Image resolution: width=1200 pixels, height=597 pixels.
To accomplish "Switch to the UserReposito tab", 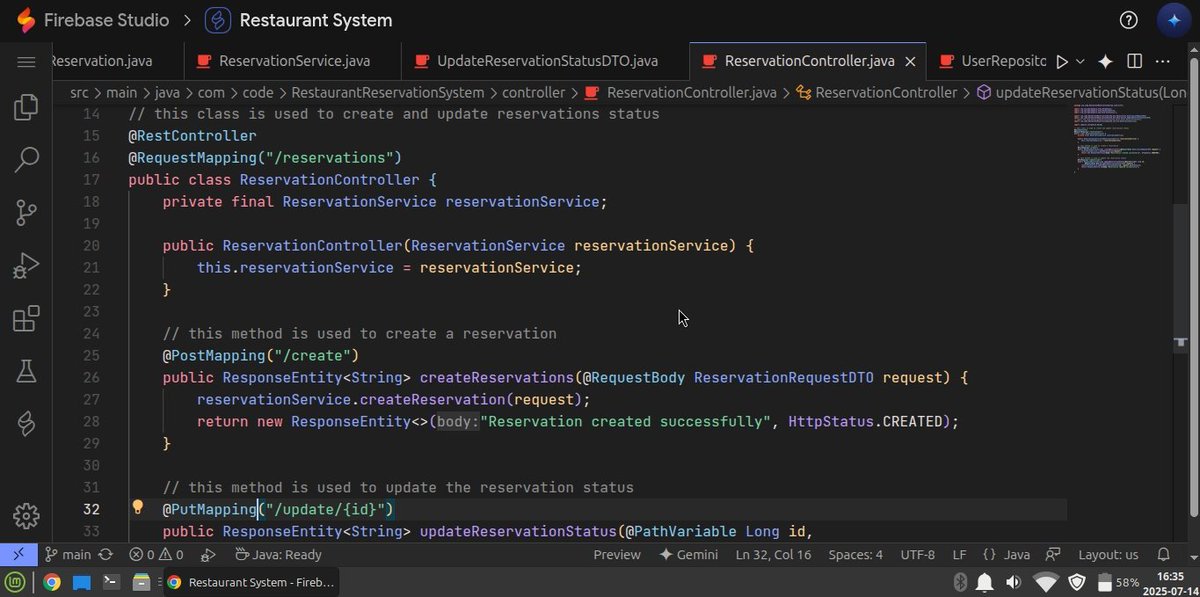I will tap(991, 61).
